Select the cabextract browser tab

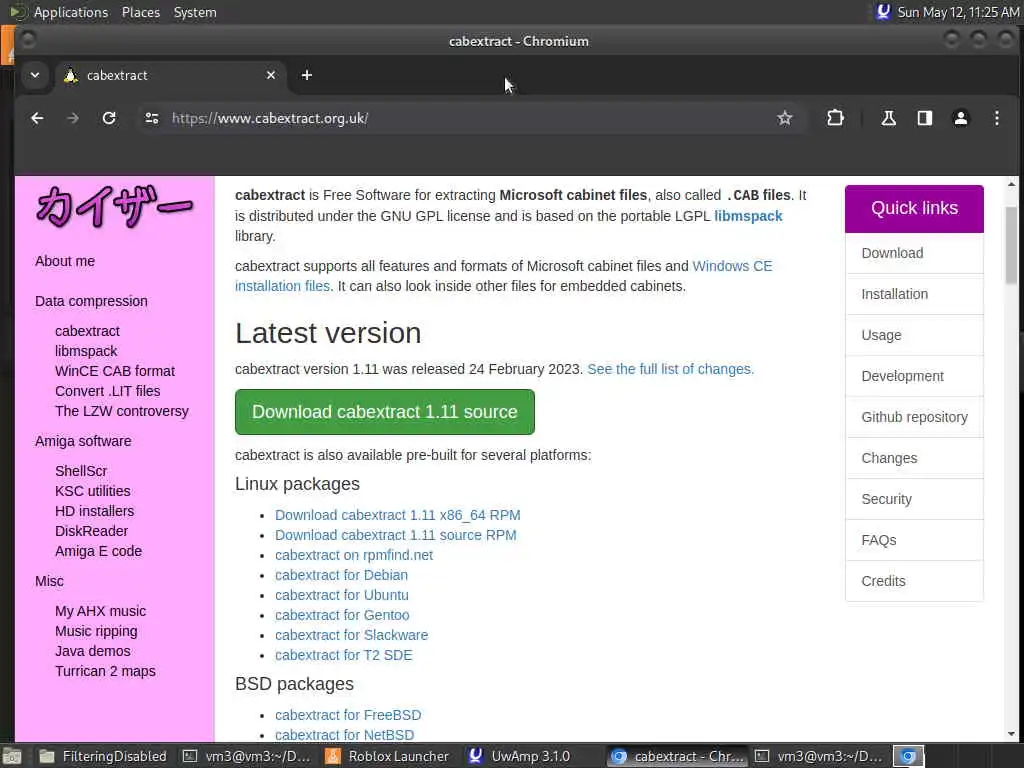tap(170, 75)
